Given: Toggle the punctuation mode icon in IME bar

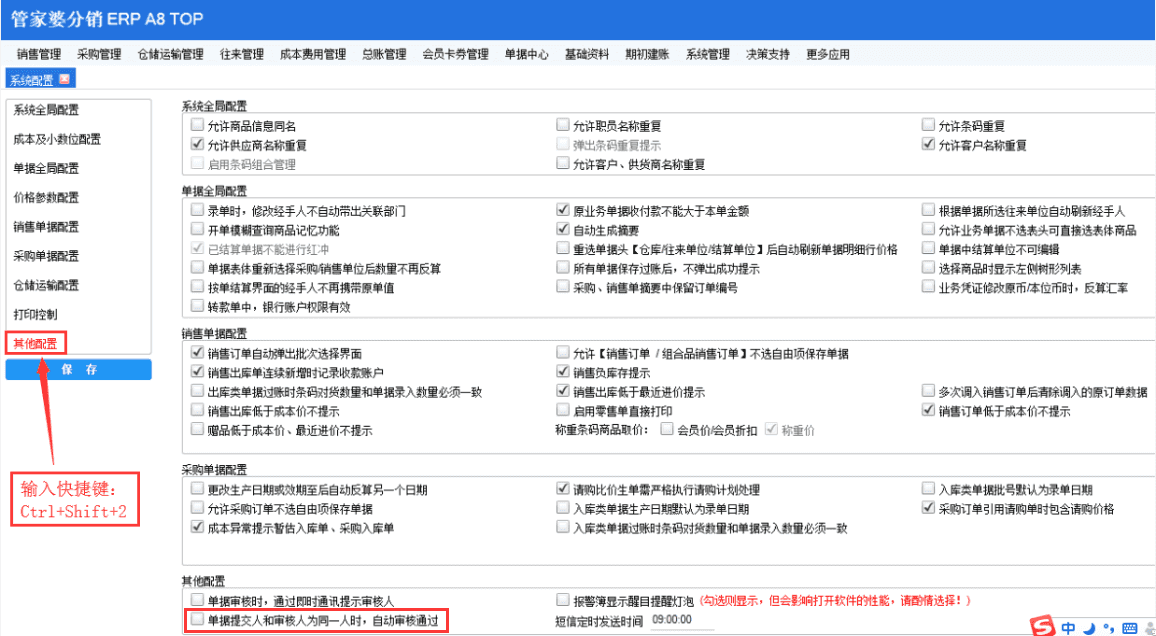Looking at the screenshot, I should [x=1107, y=629].
